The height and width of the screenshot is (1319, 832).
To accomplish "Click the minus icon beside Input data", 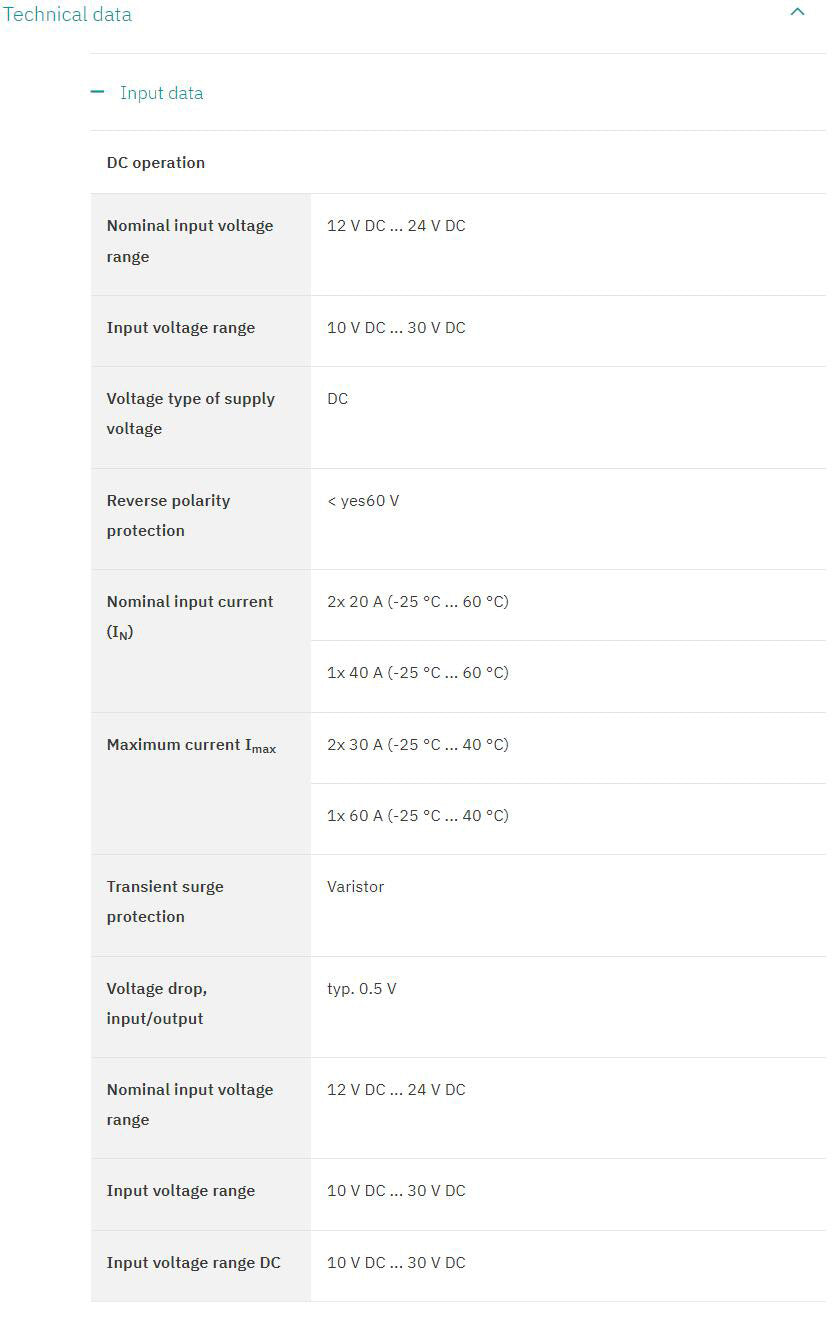I will tap(97, 92).
